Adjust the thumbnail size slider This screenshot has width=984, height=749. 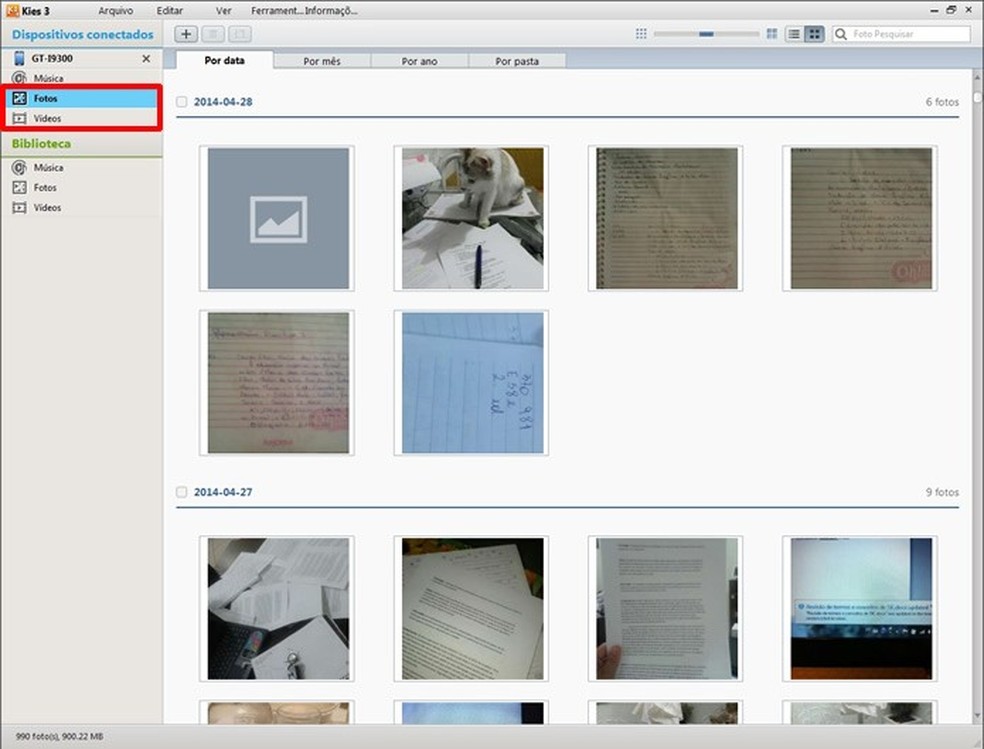pos(707,33)
